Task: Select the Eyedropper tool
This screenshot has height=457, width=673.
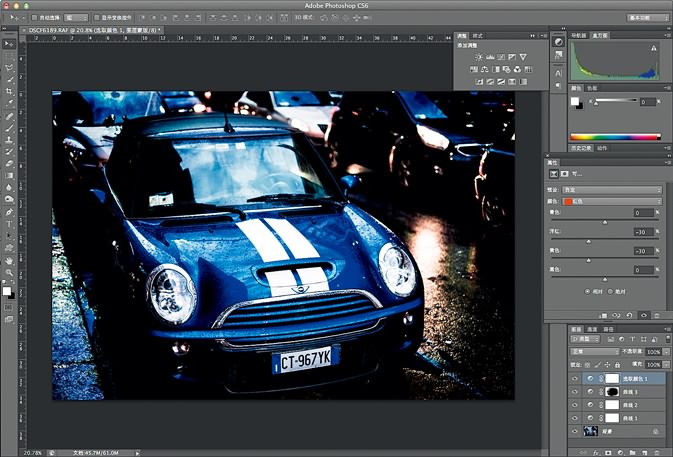Action: (9, 103)
